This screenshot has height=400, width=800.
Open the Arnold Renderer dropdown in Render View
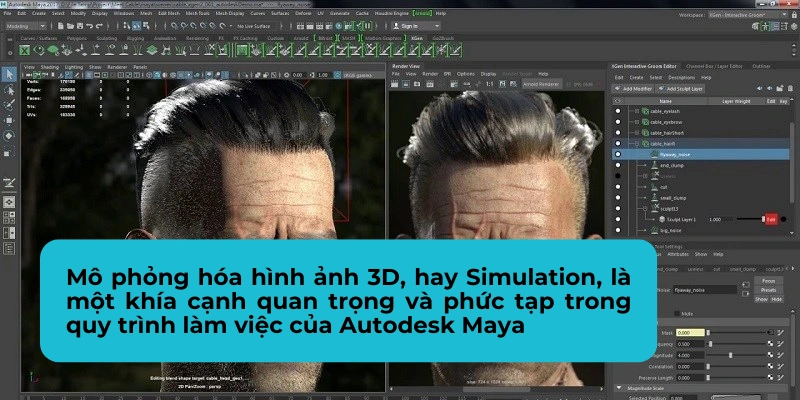(x=541, y=84)
